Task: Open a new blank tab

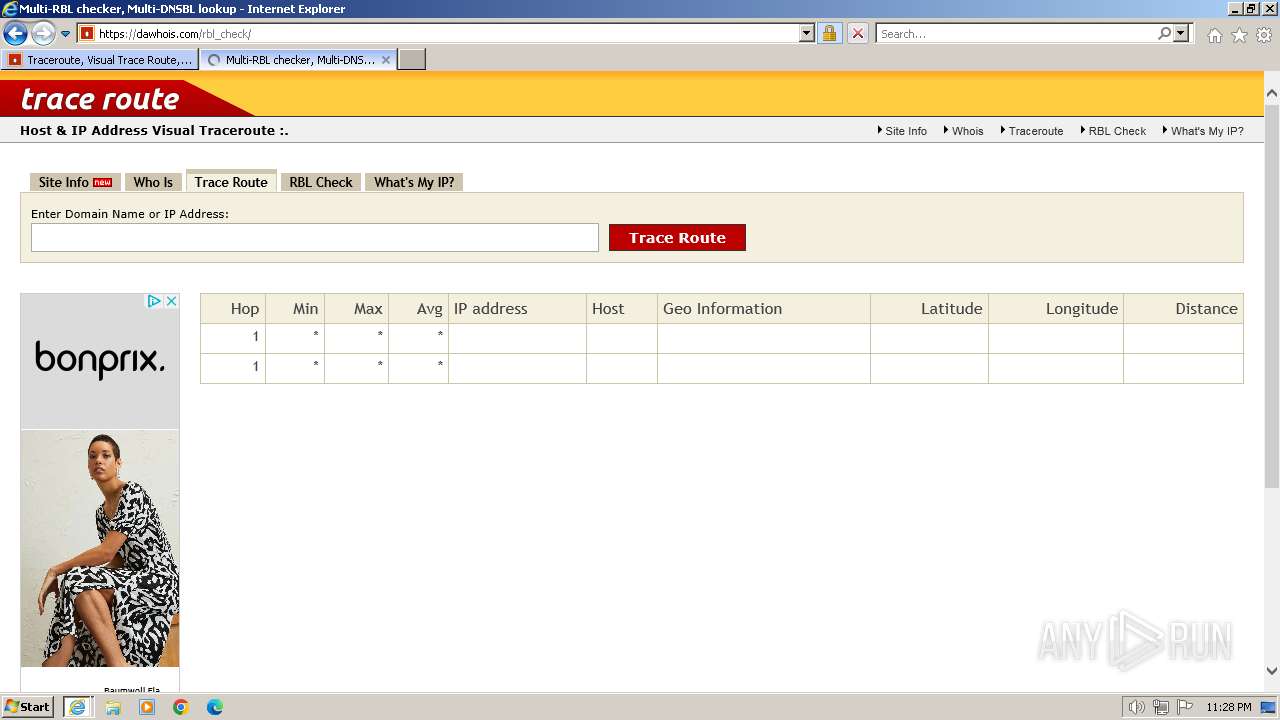Action: coord(412,60)
